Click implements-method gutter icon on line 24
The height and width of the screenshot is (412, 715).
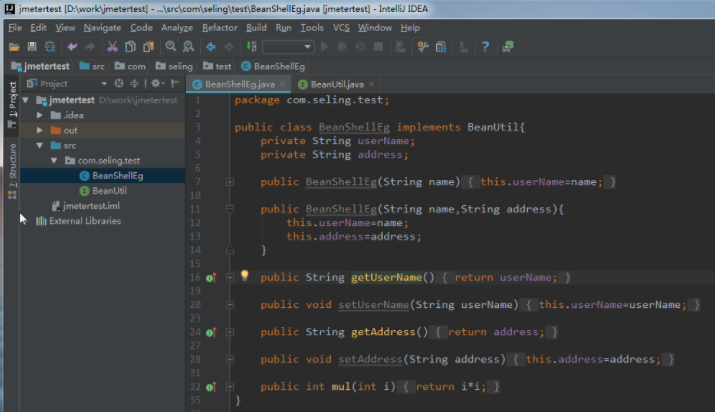pyautogui.click(x=210, y=332)
